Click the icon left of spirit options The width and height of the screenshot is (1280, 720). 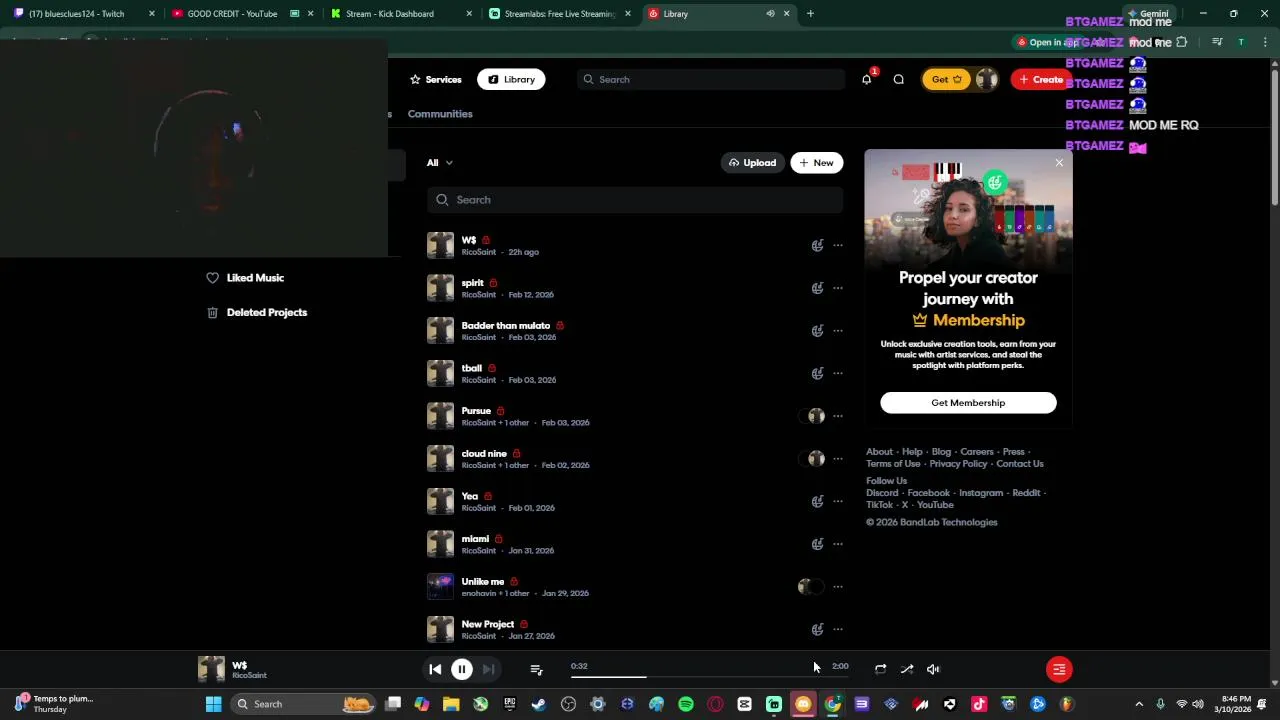pyautogui.click(x=817, y=288)
